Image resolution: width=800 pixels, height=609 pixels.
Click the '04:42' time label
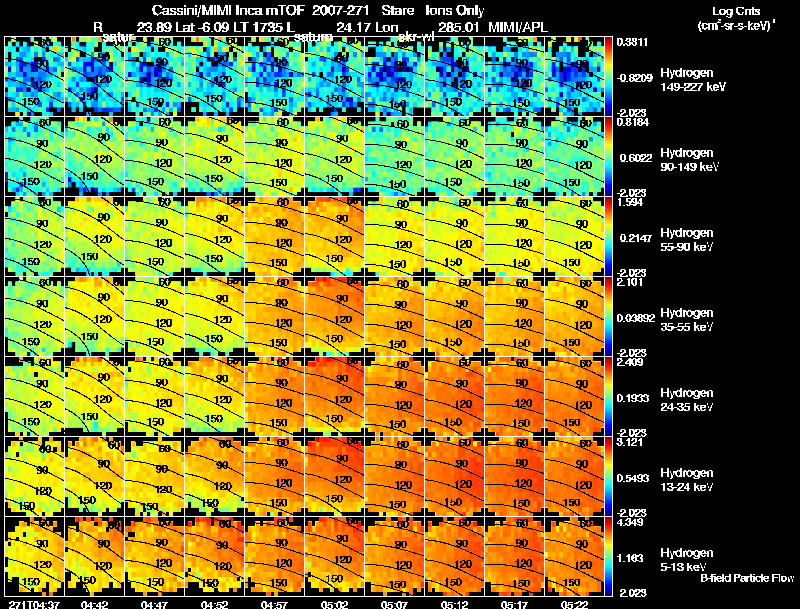click(94, 604)
